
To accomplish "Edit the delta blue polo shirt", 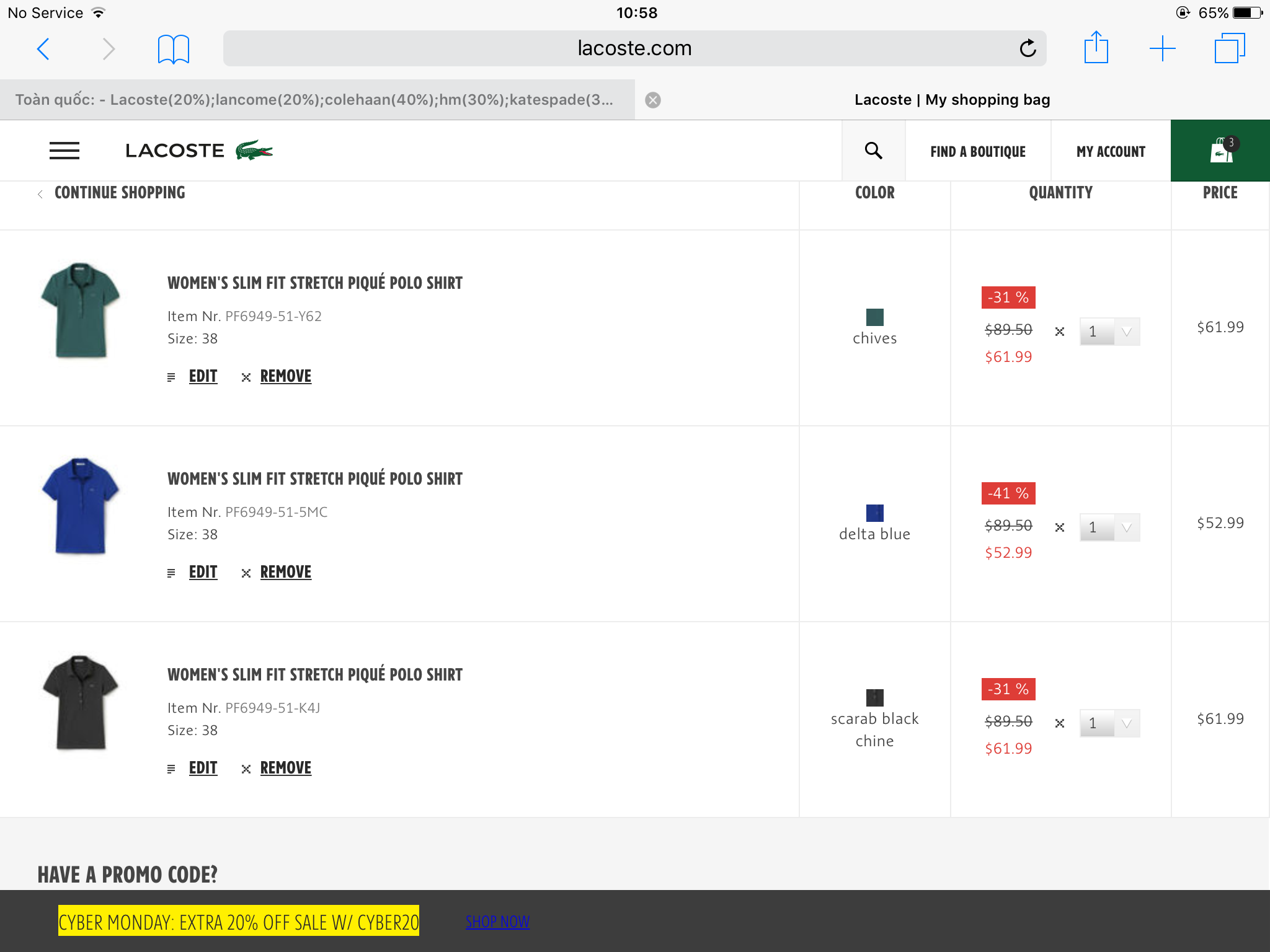I will tap(203, 572).
